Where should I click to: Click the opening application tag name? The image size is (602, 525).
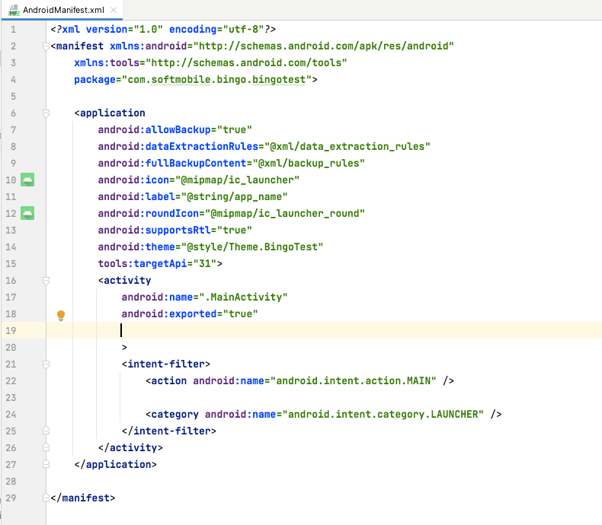(110, 113)
